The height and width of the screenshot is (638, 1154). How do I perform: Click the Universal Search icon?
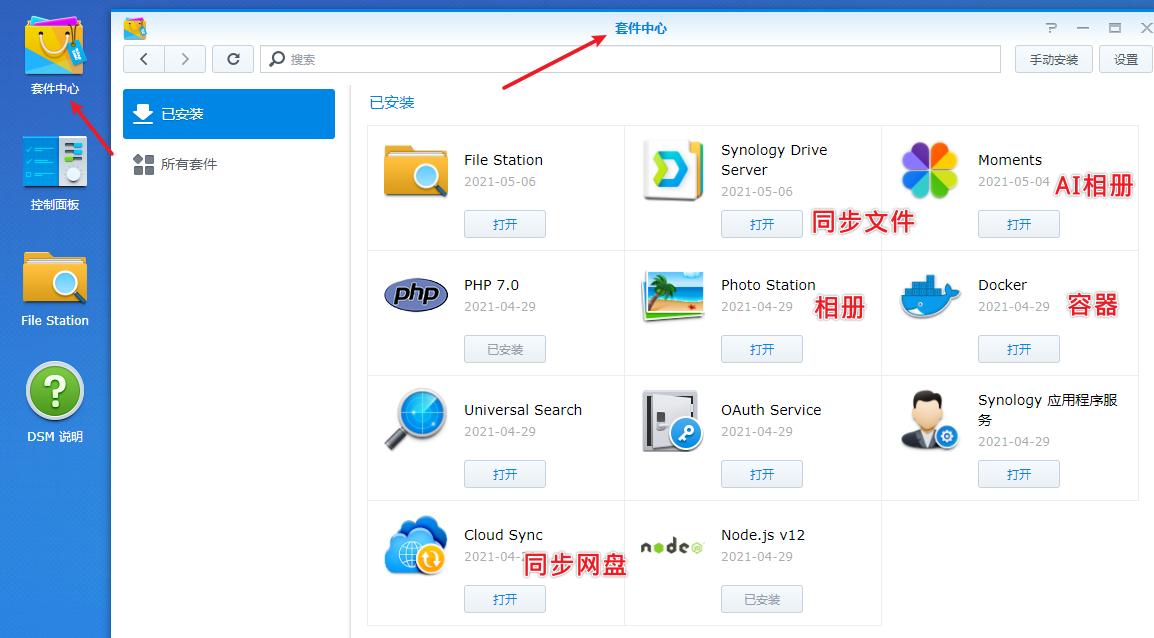click(414, 421)
